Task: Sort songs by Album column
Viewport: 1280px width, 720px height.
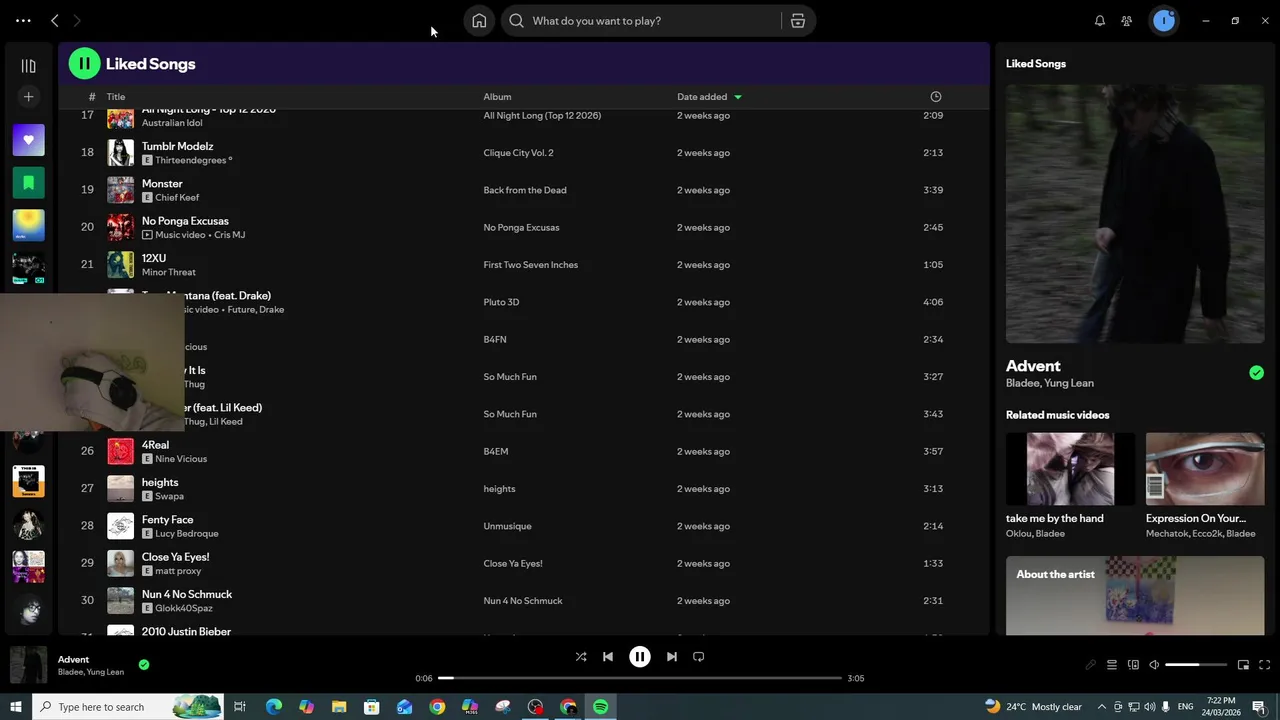Action: pyautogui.click(x=497, y=97)
